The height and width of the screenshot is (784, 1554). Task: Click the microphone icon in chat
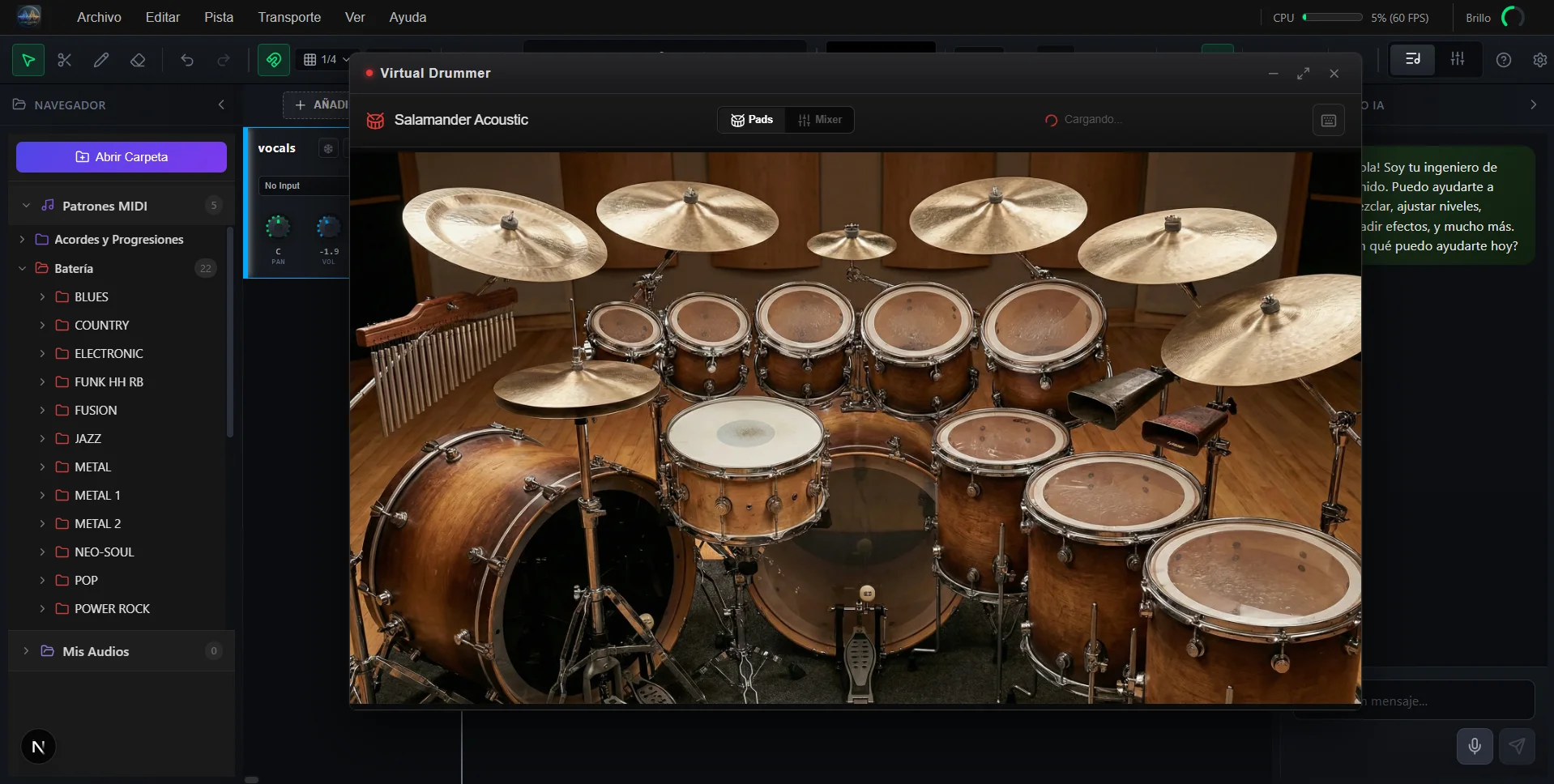click(1474, 746)
